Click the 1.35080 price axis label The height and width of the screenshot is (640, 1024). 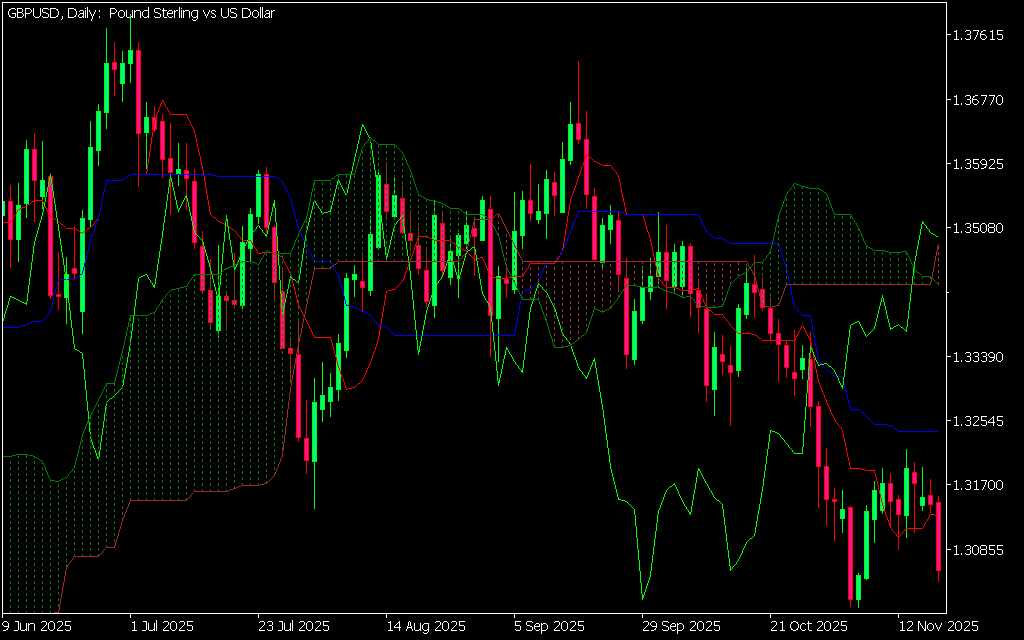tap(979, 228)
